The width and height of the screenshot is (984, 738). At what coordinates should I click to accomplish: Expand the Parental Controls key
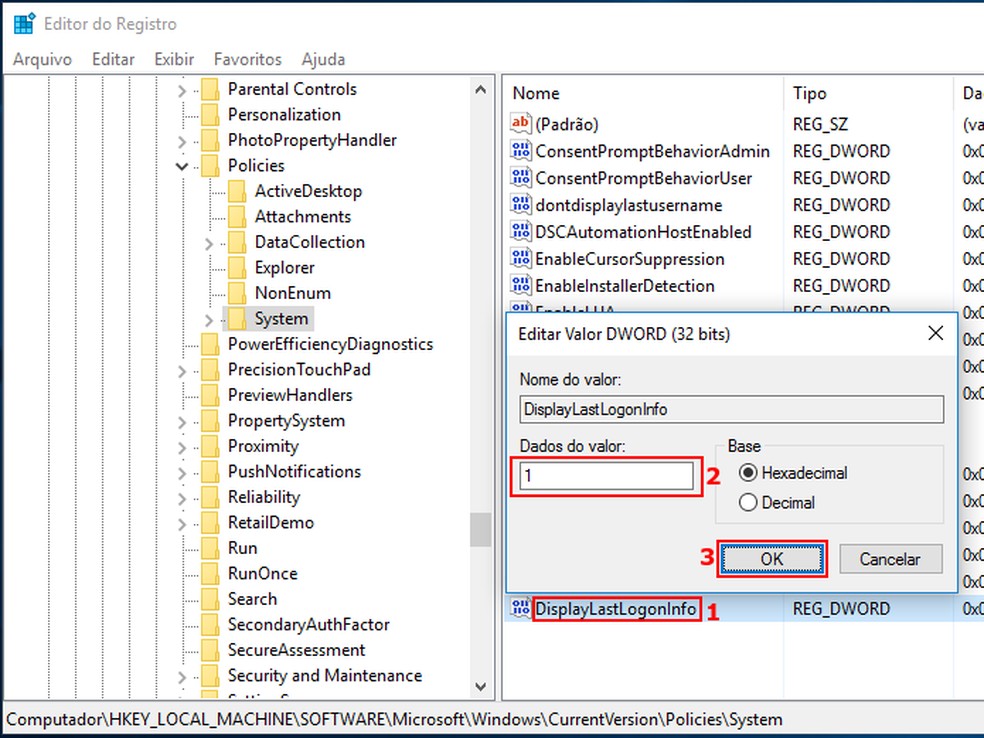(183, 89)
